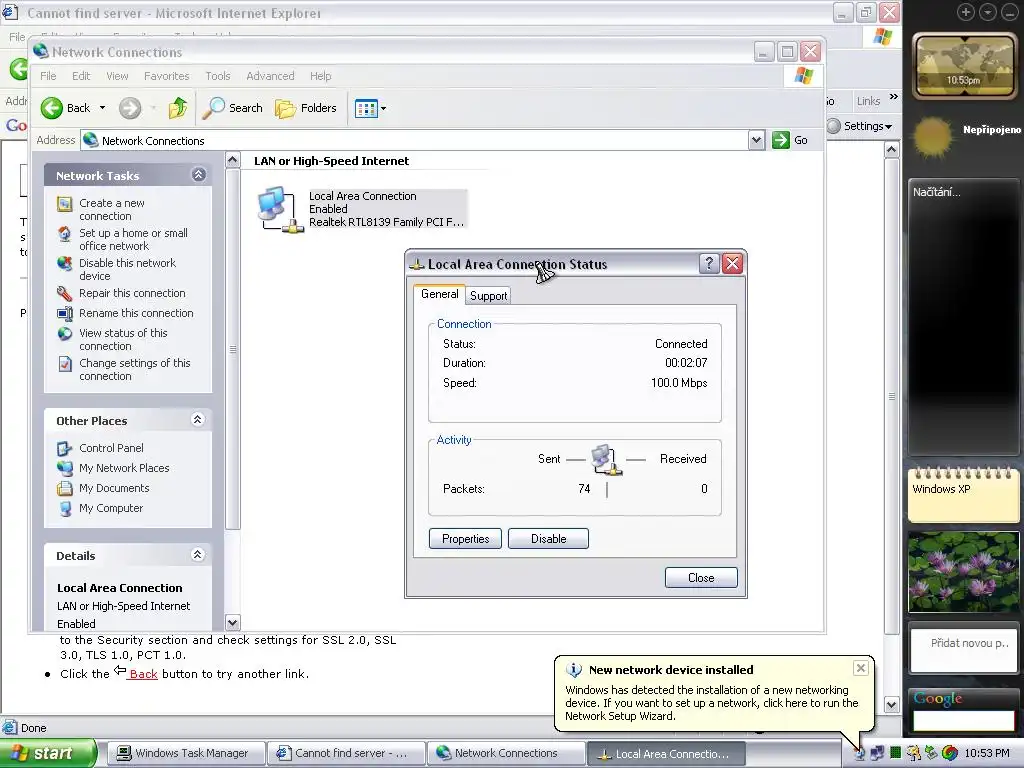
Task: Open the Help menu
Action: [321, 76]
